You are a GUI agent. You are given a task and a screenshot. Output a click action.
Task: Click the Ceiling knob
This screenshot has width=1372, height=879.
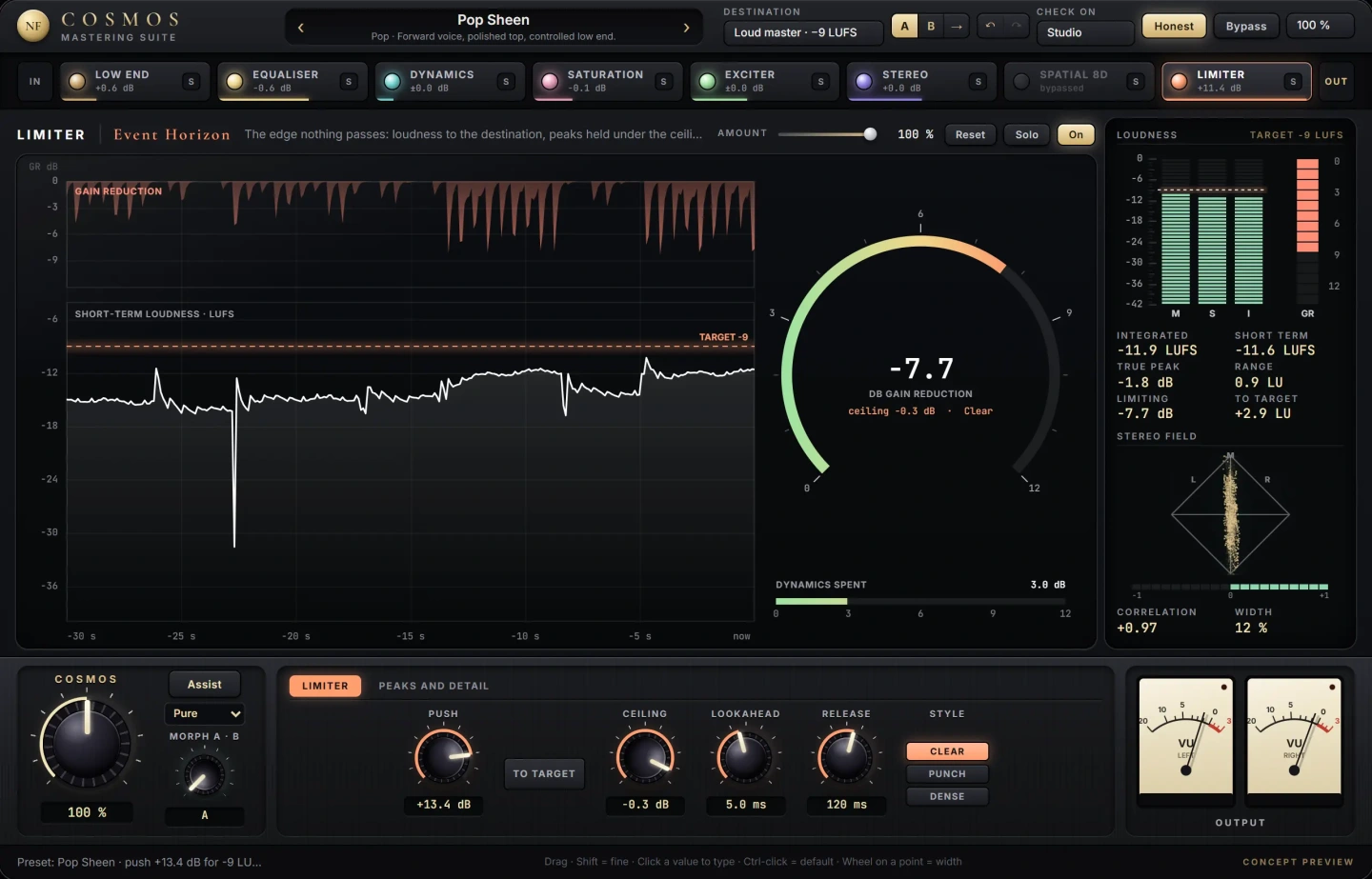click(645, 758)
